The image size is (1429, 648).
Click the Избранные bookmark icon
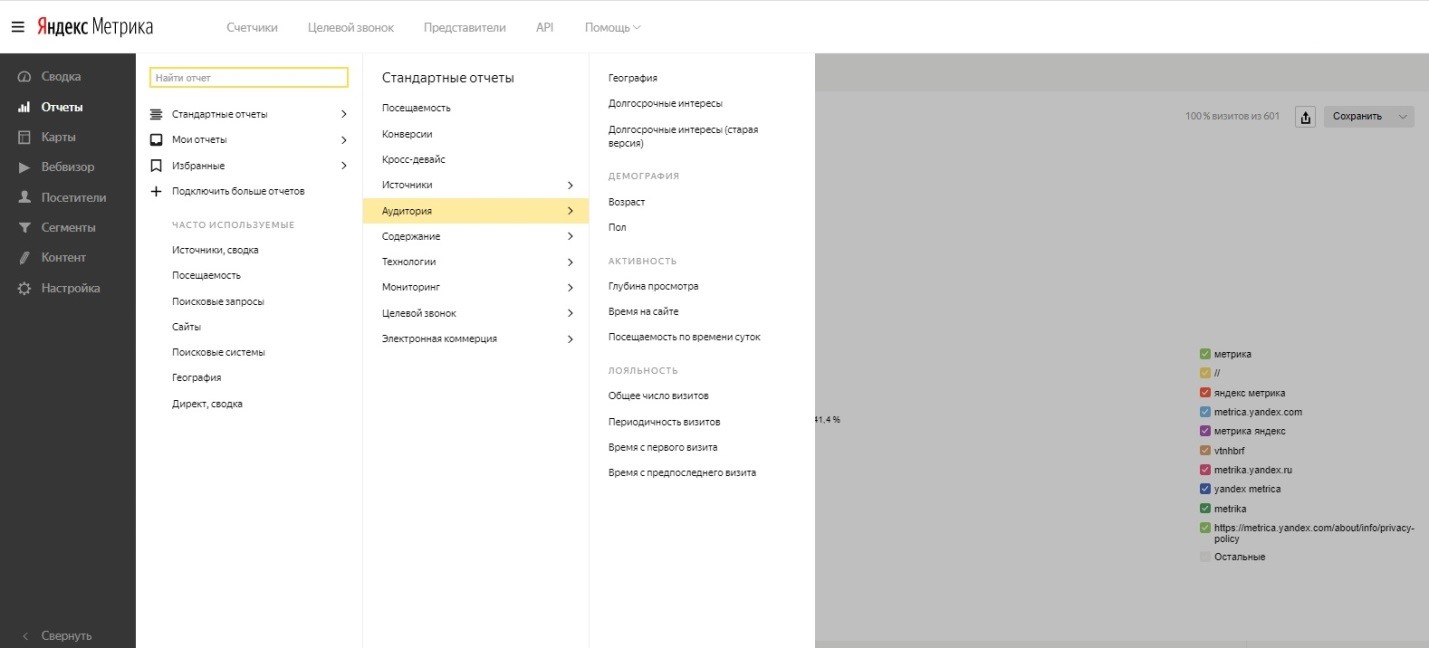(156, 166)
